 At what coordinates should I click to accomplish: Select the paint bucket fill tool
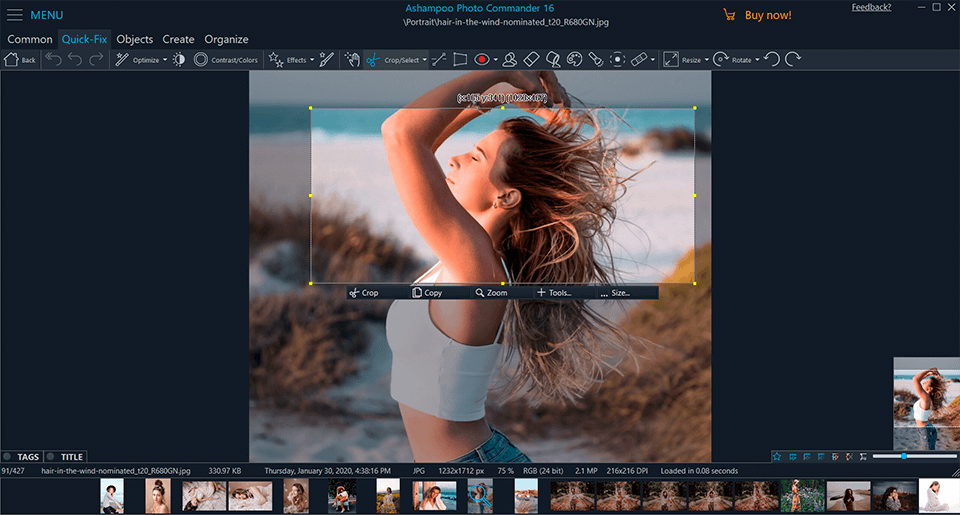tap(553, 59)
